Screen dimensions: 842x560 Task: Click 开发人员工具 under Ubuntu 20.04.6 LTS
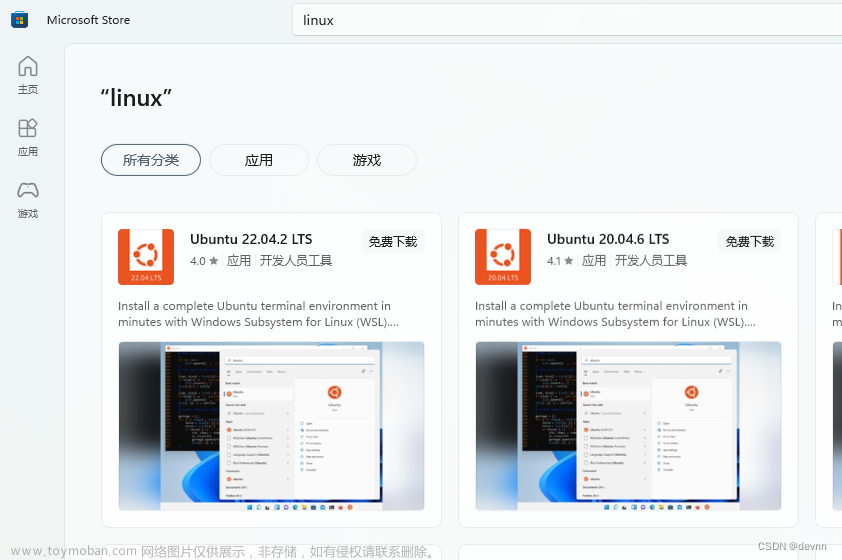pyautogui.click(x=651, y=261)
